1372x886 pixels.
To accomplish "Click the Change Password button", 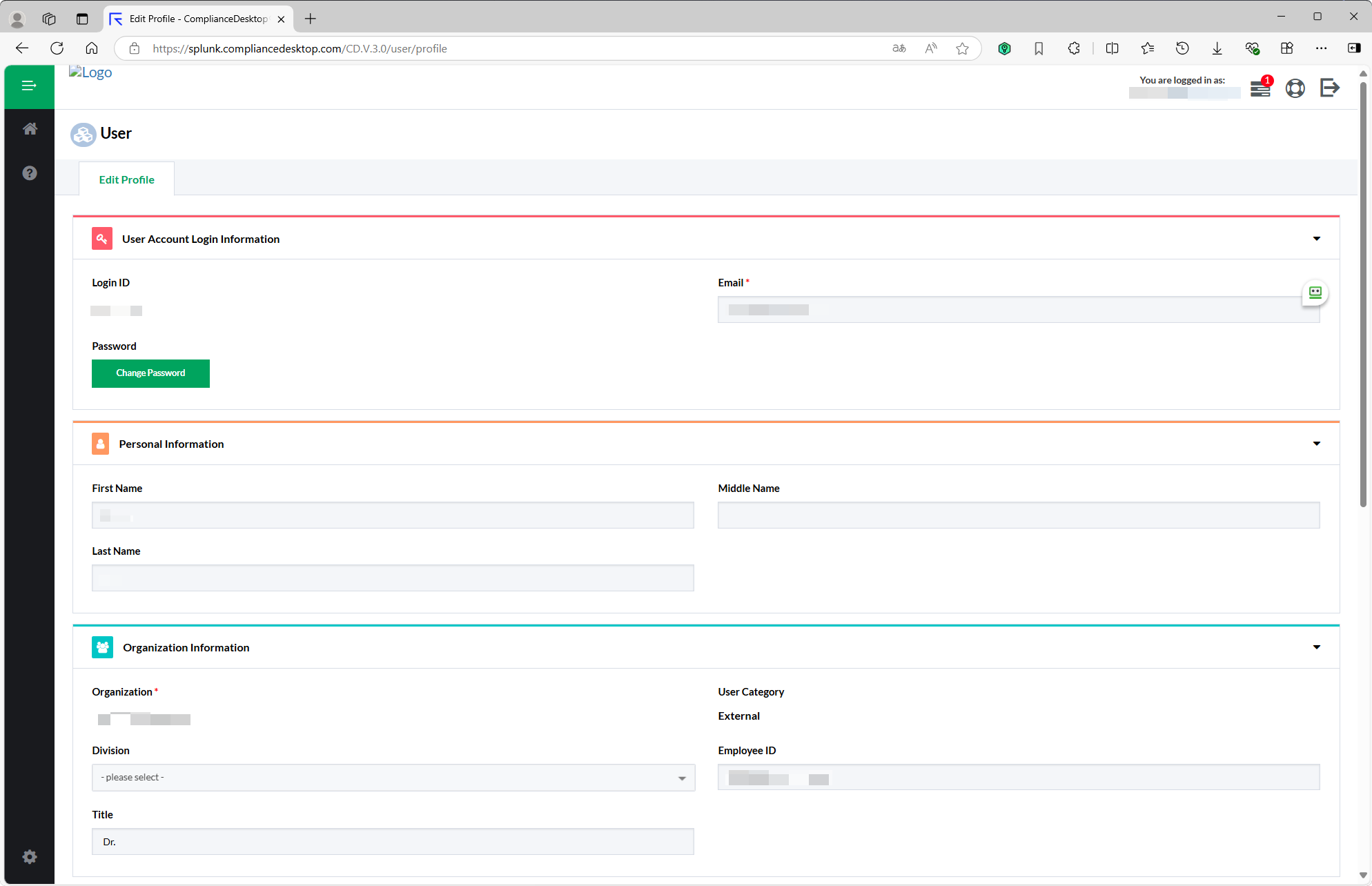I will coord(150,373).
